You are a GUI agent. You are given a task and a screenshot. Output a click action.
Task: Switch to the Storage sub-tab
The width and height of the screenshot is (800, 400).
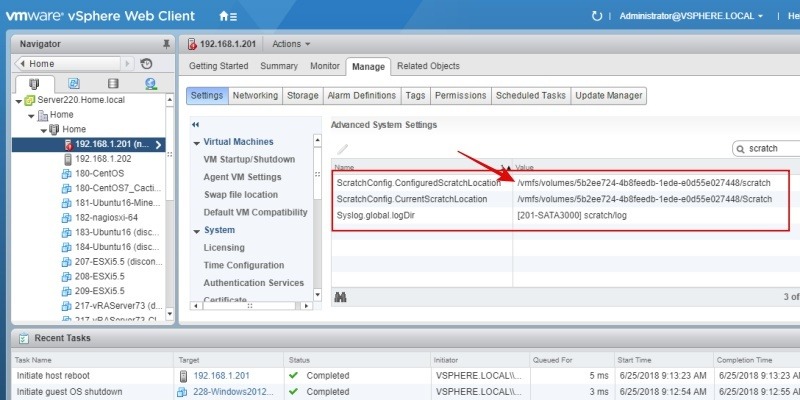click(x=303, y=95)
